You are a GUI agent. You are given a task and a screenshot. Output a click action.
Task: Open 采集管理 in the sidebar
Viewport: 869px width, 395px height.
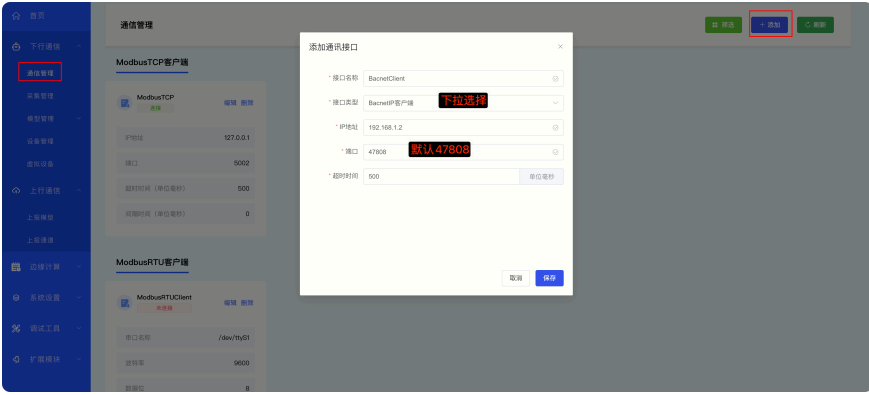coord(40,96)
